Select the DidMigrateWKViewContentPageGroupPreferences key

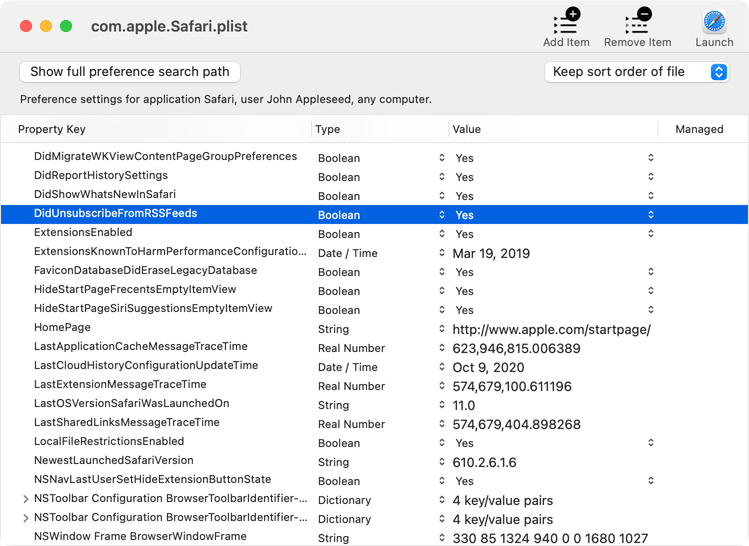tap(165, 156)
